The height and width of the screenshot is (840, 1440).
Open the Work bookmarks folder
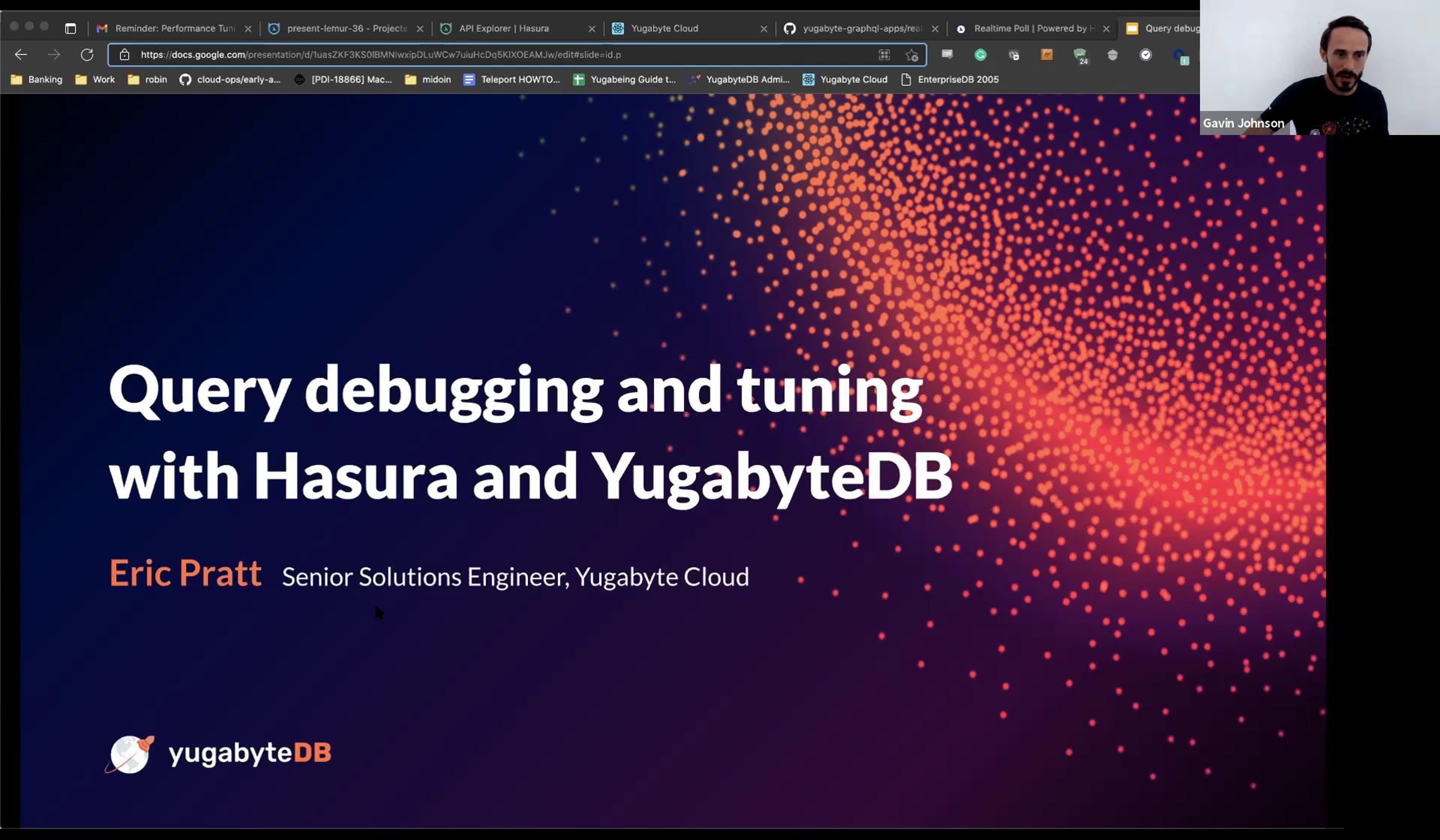95,79
